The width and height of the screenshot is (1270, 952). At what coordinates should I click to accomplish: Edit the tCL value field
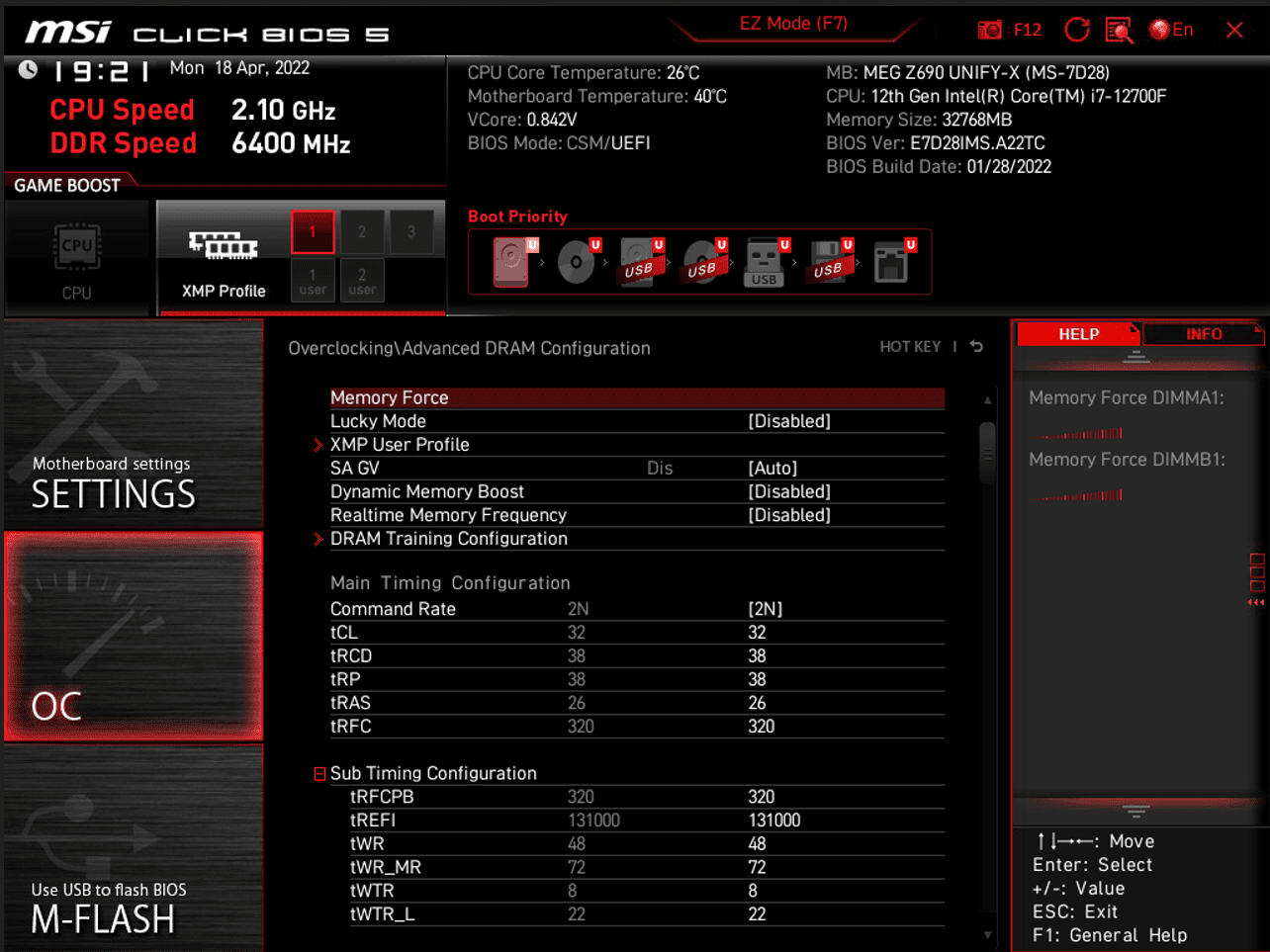(x=757, y=633)
